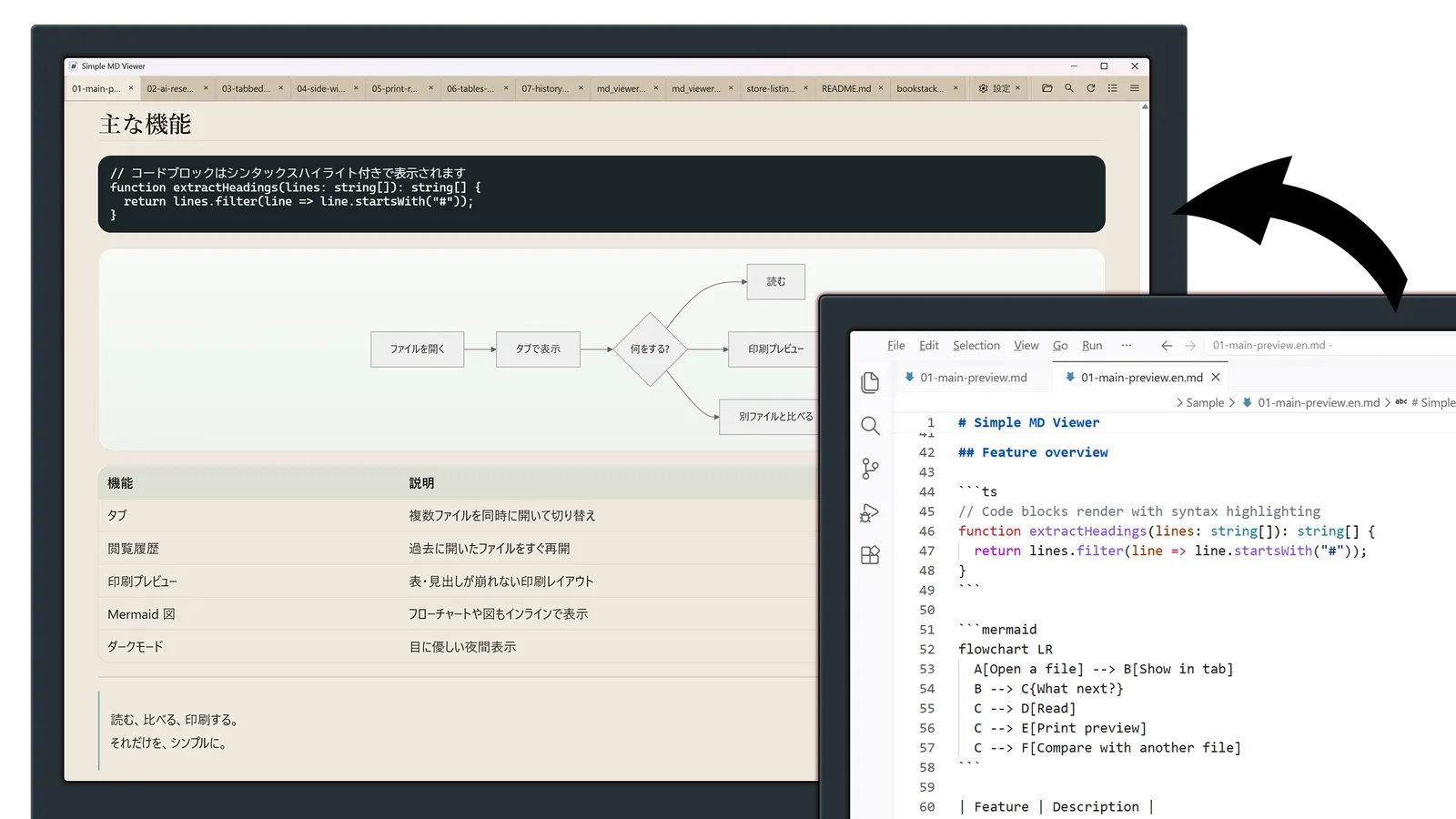The image size is (1456, 819).
Task: Click the 何をする? decision diamond node
Action: click(650, 349)
